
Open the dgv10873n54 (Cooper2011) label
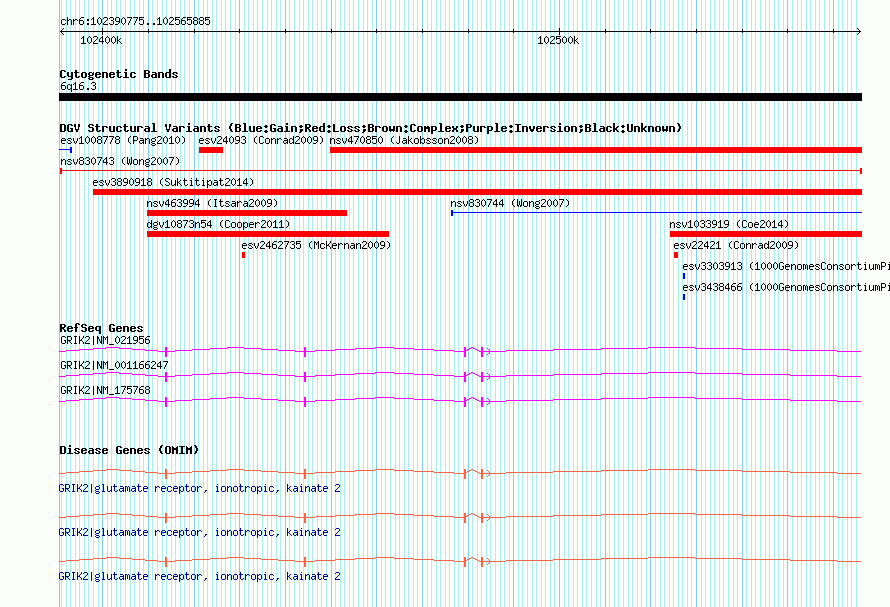[x=218, y=224]
